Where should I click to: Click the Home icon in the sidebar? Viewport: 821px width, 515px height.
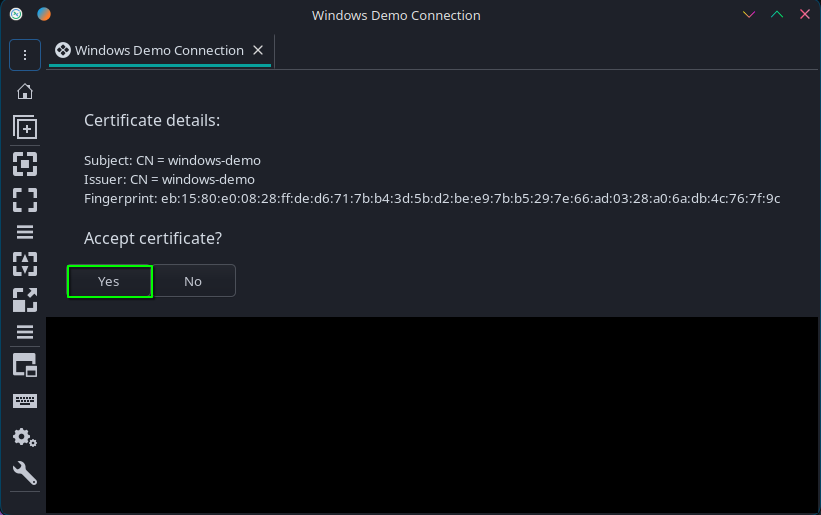coord(25,92)
